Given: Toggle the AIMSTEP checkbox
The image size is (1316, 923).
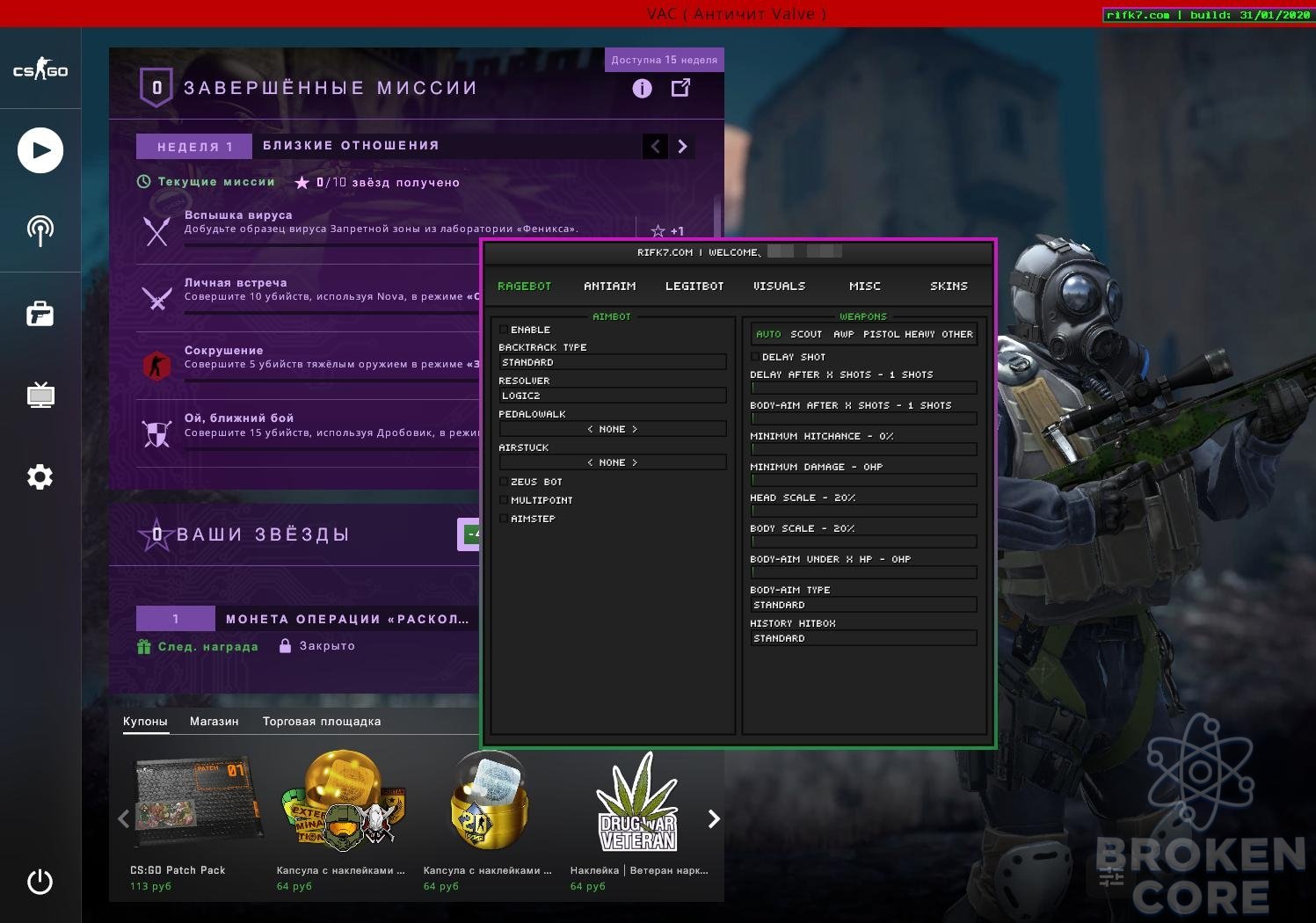Looking at the screenshot, I should [x=504, y=519].
